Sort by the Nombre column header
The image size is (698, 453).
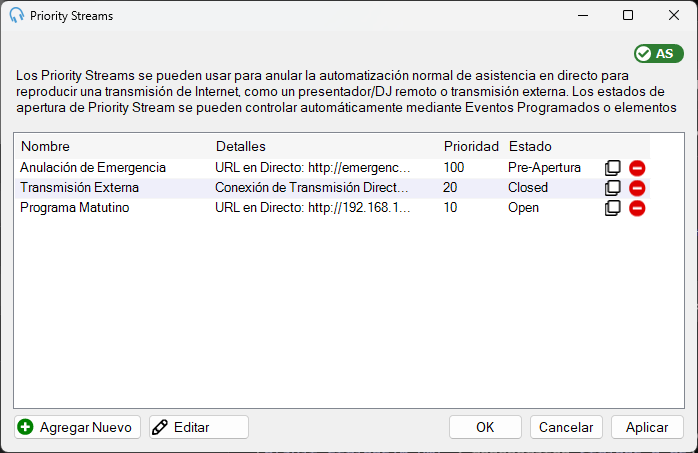(45, 146)
